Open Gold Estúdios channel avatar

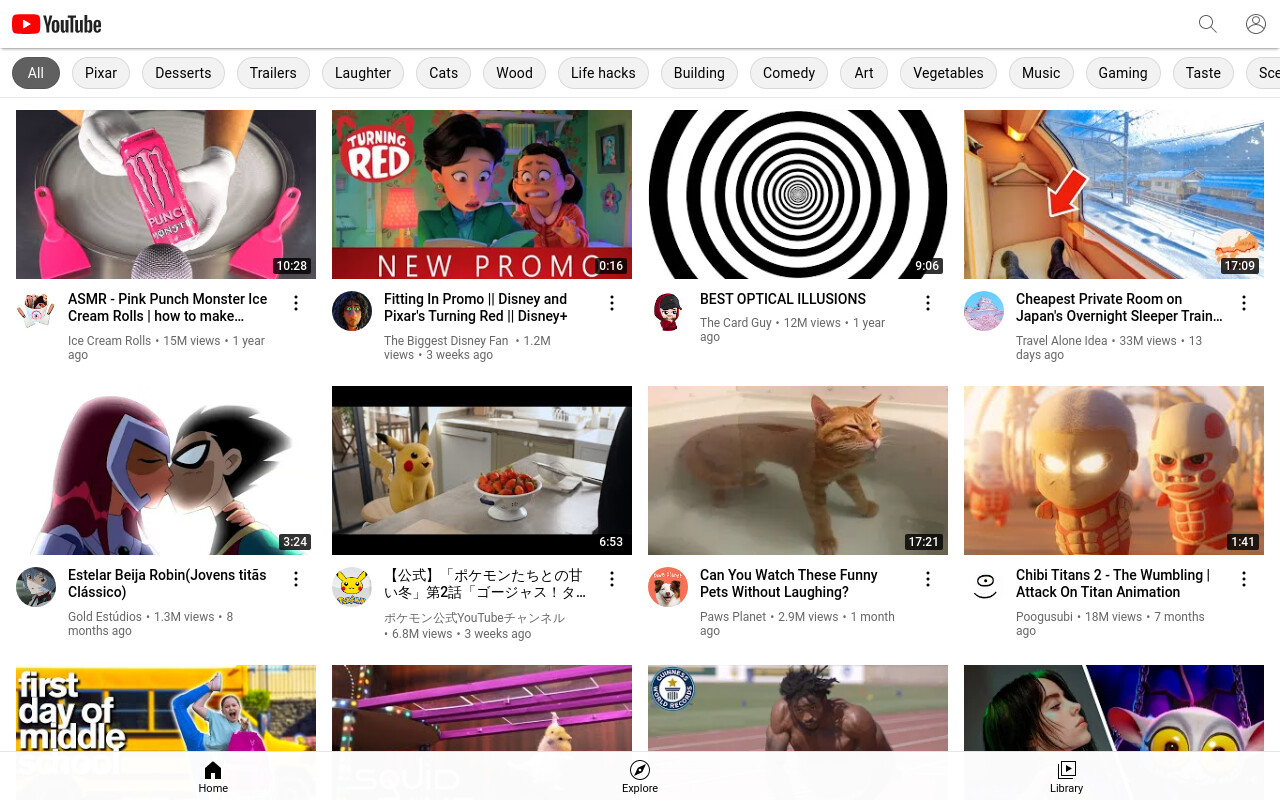[x=36, y=587]
